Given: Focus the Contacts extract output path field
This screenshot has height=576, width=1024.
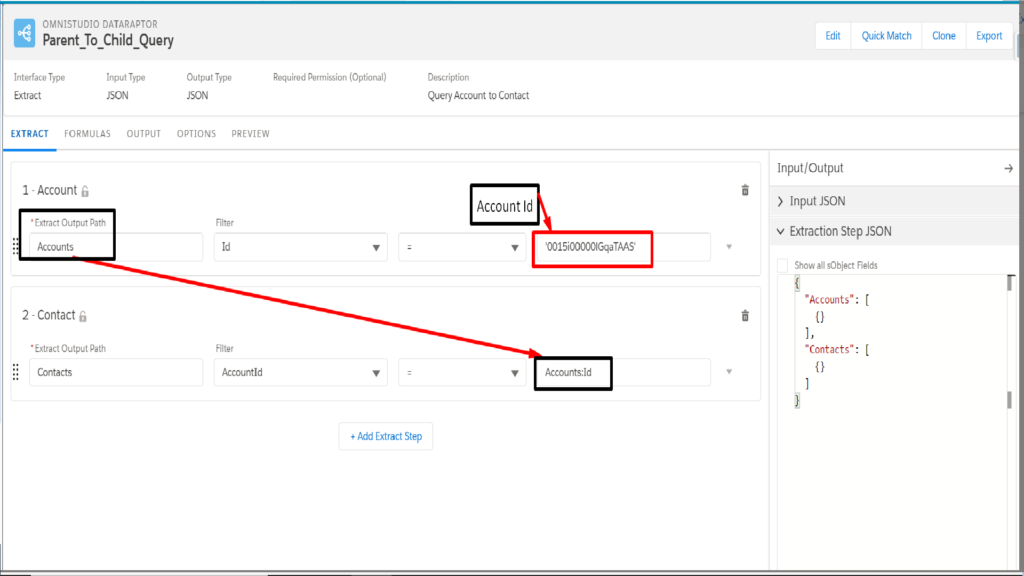Looking at the screenshot, I should (x=116, y=372).
